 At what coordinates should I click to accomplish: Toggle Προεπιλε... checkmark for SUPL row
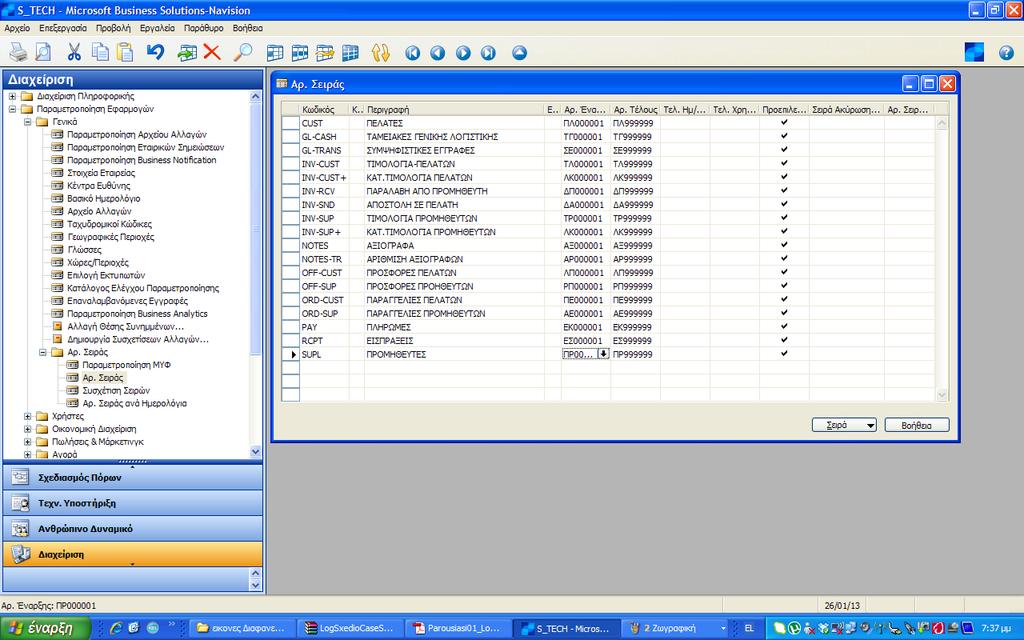(784, 353)
